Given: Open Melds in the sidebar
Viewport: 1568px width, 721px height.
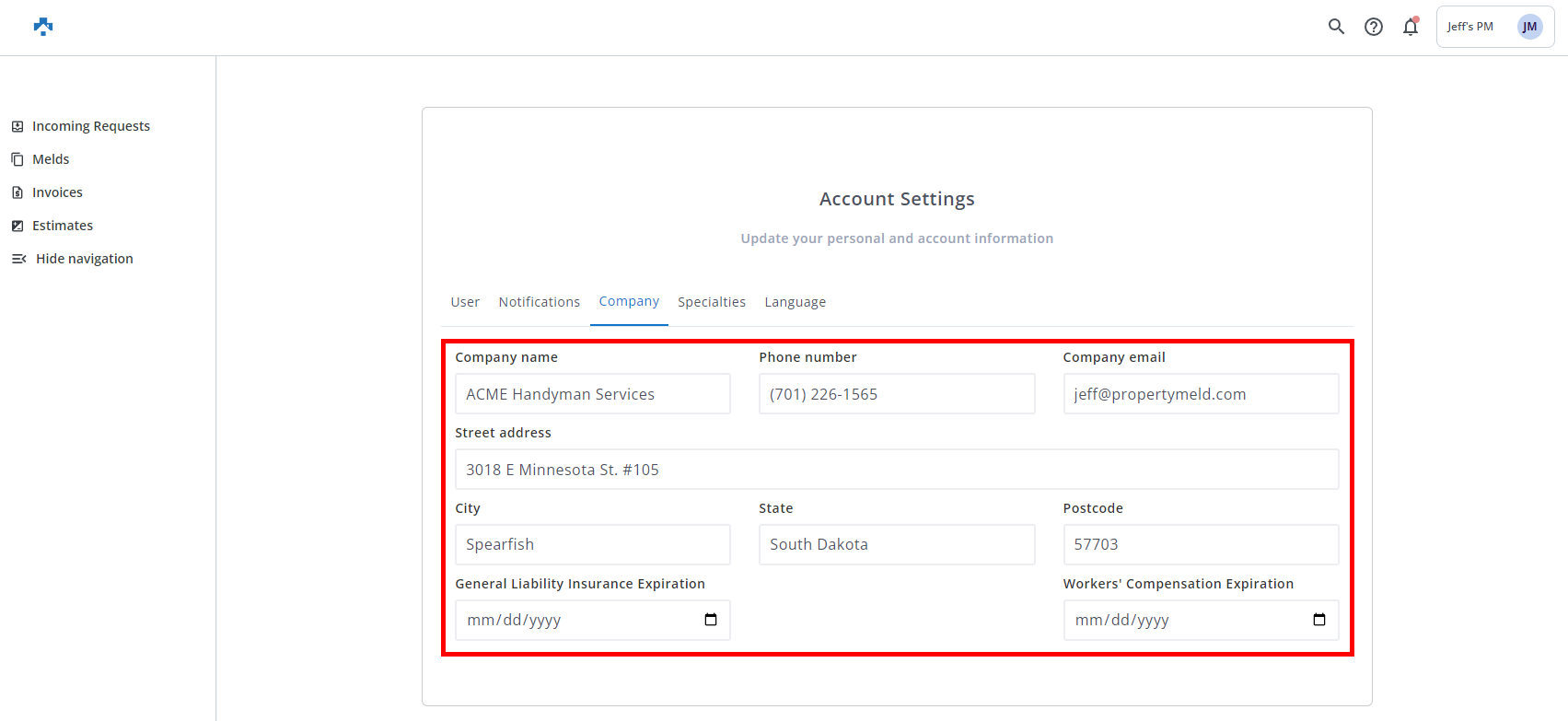Looking at the screenshot, I should tap(51, 159).
